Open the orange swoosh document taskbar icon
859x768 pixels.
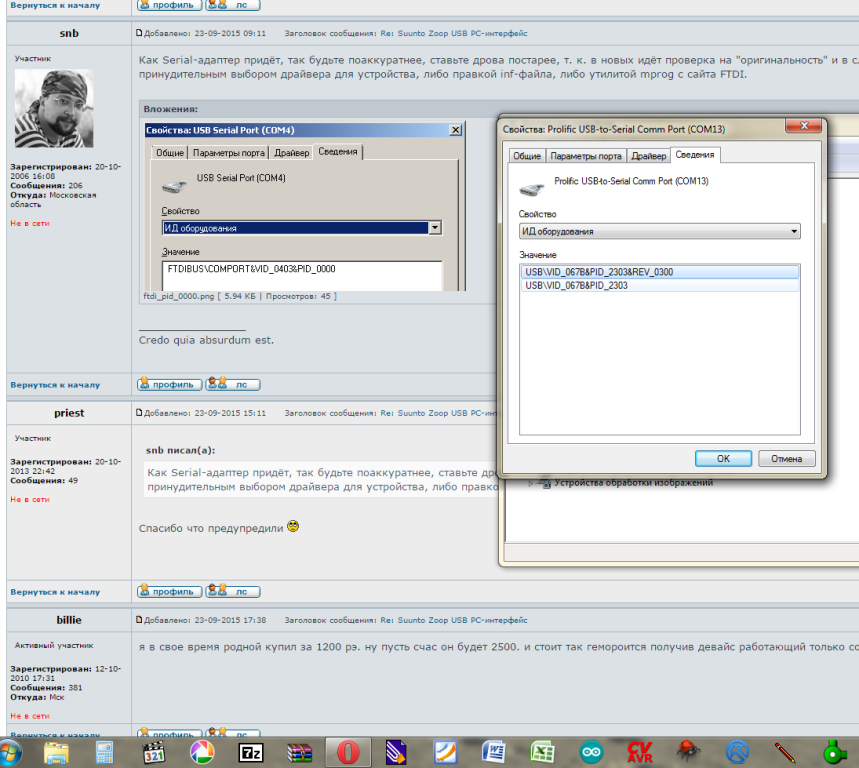445,753
